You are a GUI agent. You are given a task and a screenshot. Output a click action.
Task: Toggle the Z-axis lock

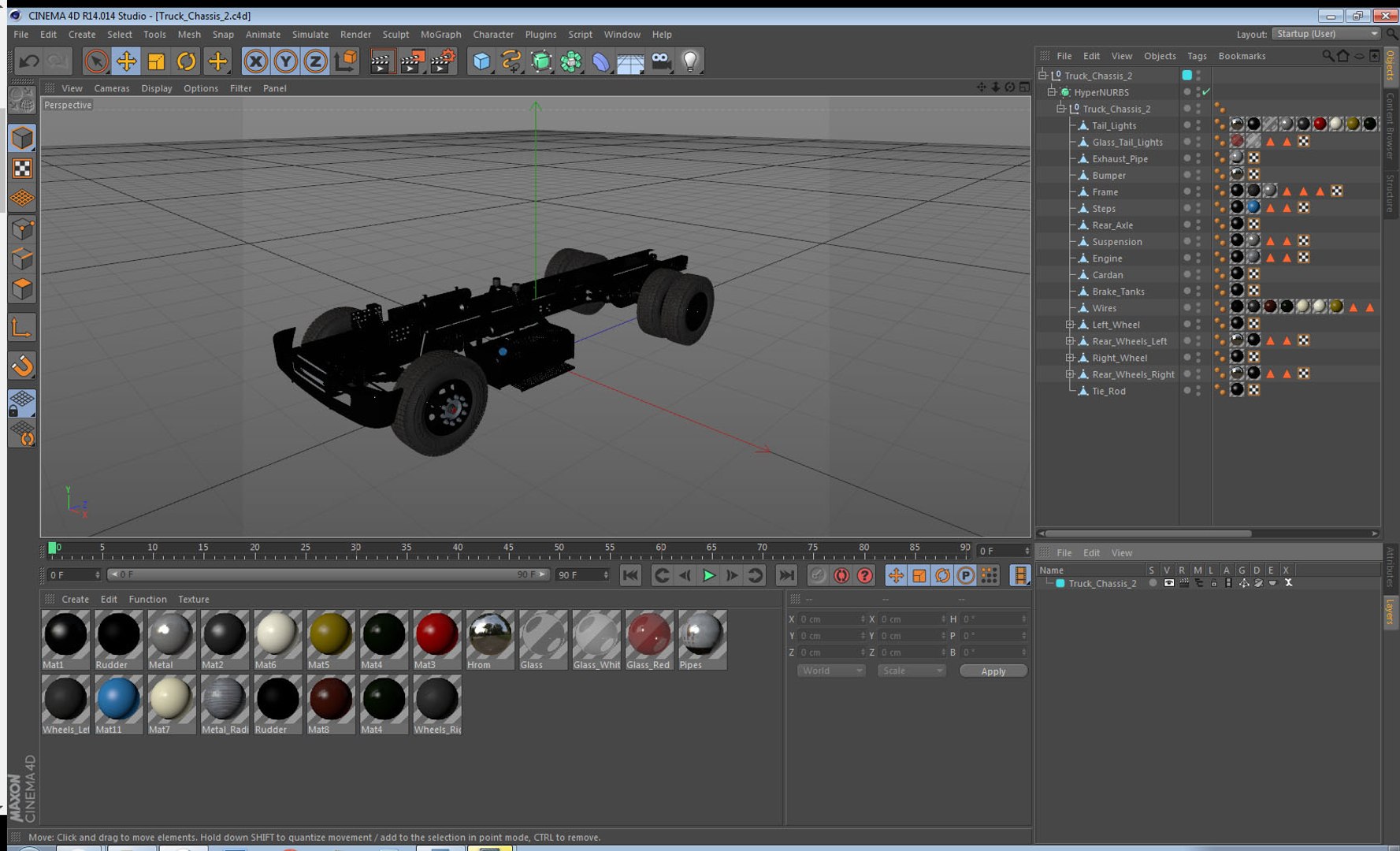[315, 61]
